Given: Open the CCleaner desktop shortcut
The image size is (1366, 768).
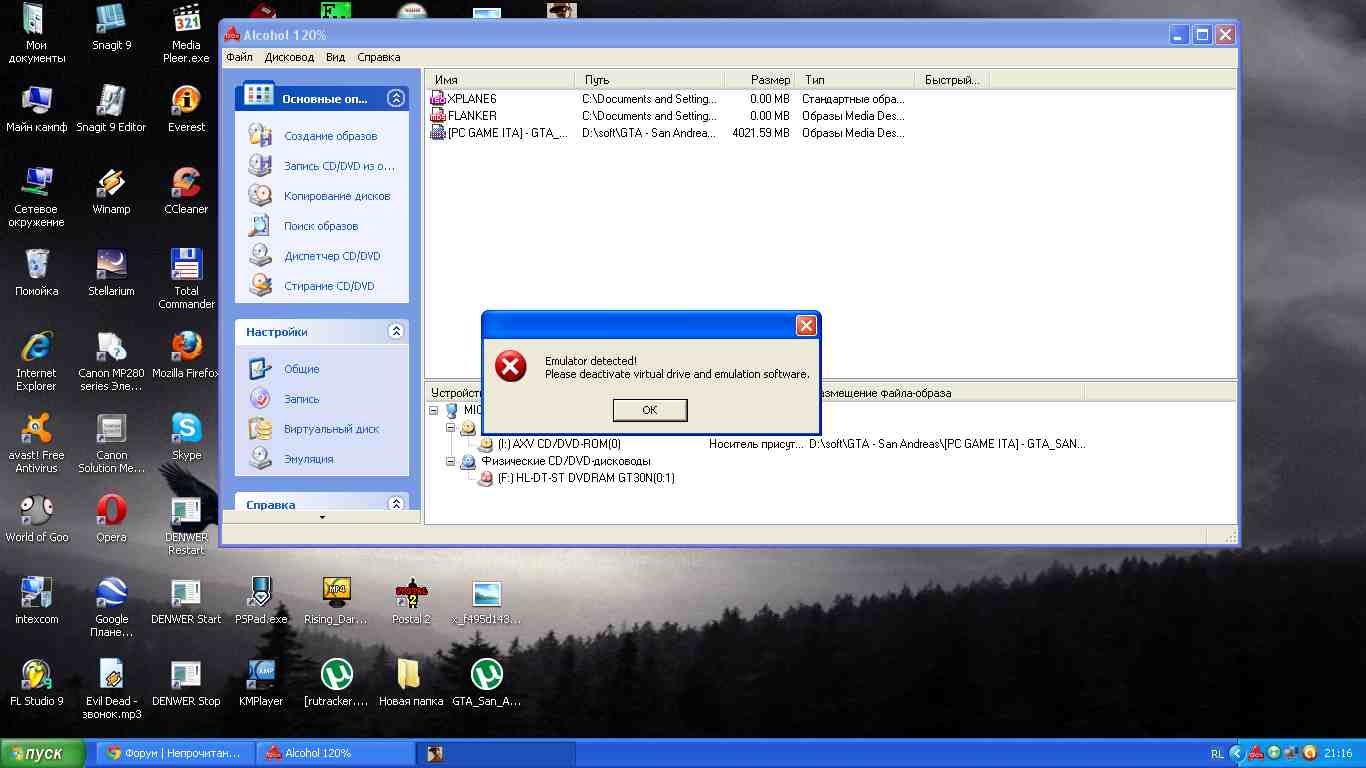Looking at the screenshot, I should tap(186, 192).
